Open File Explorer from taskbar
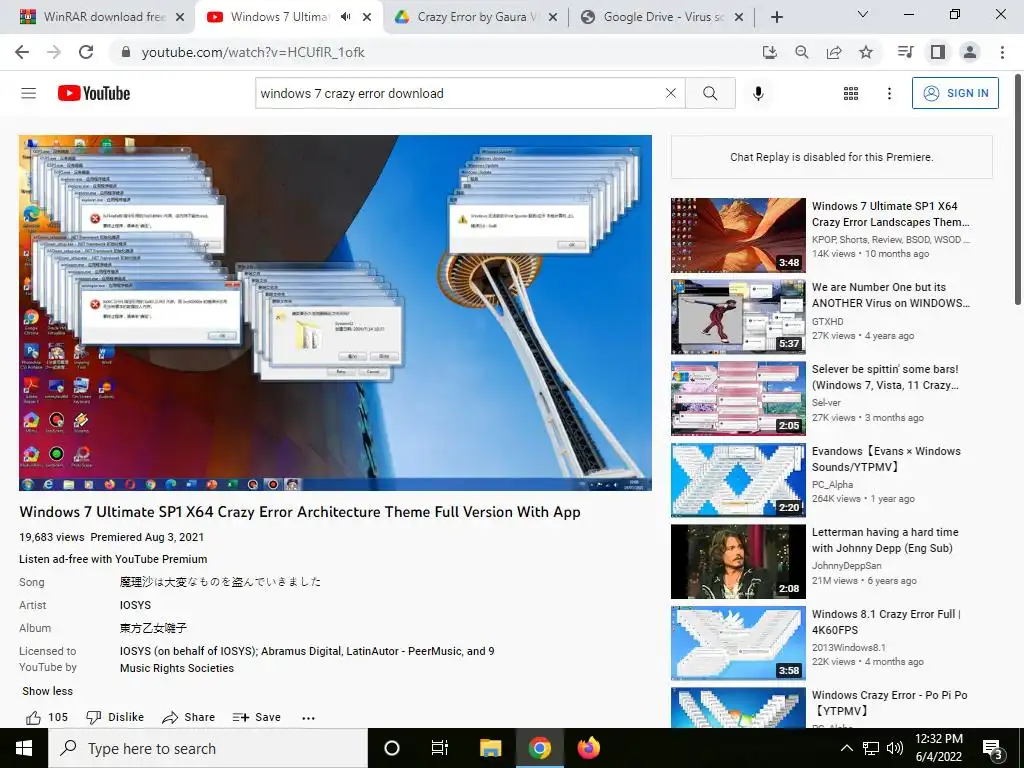Viewport: 1024px width, 768px height. click(x=490, y=748)
